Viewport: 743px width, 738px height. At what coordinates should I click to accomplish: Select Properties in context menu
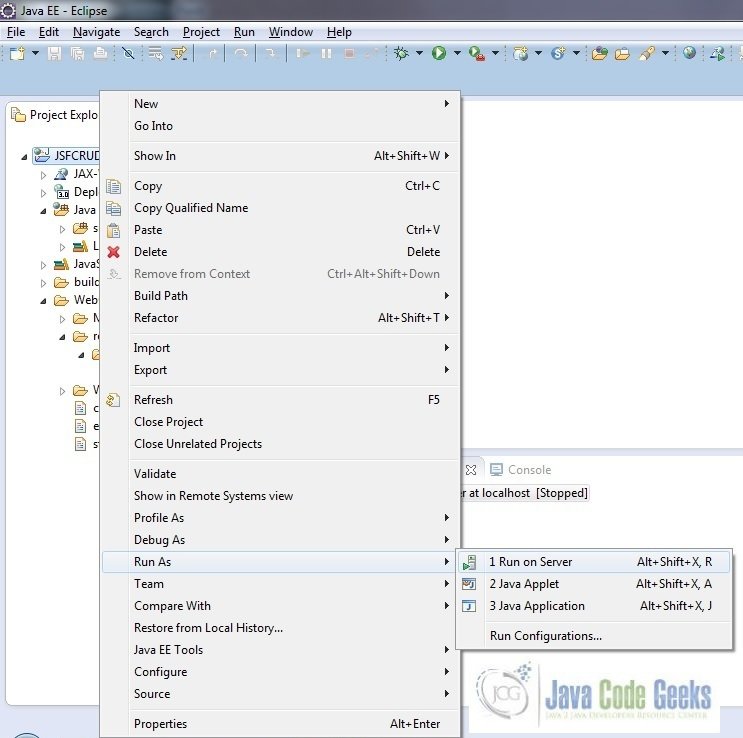(x=281, y=724)
